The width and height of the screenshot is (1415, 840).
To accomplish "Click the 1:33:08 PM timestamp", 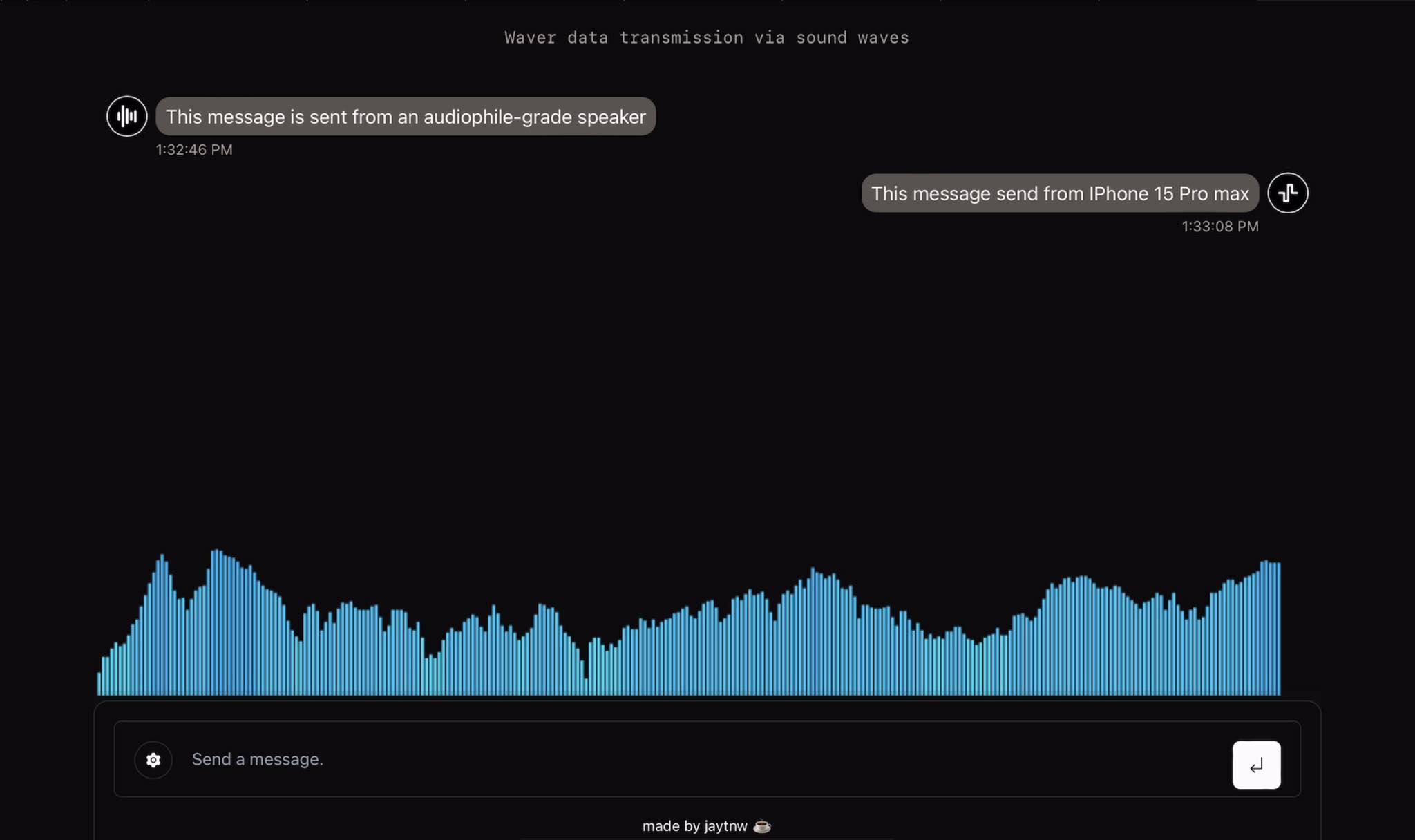I will coord(1219,227).
